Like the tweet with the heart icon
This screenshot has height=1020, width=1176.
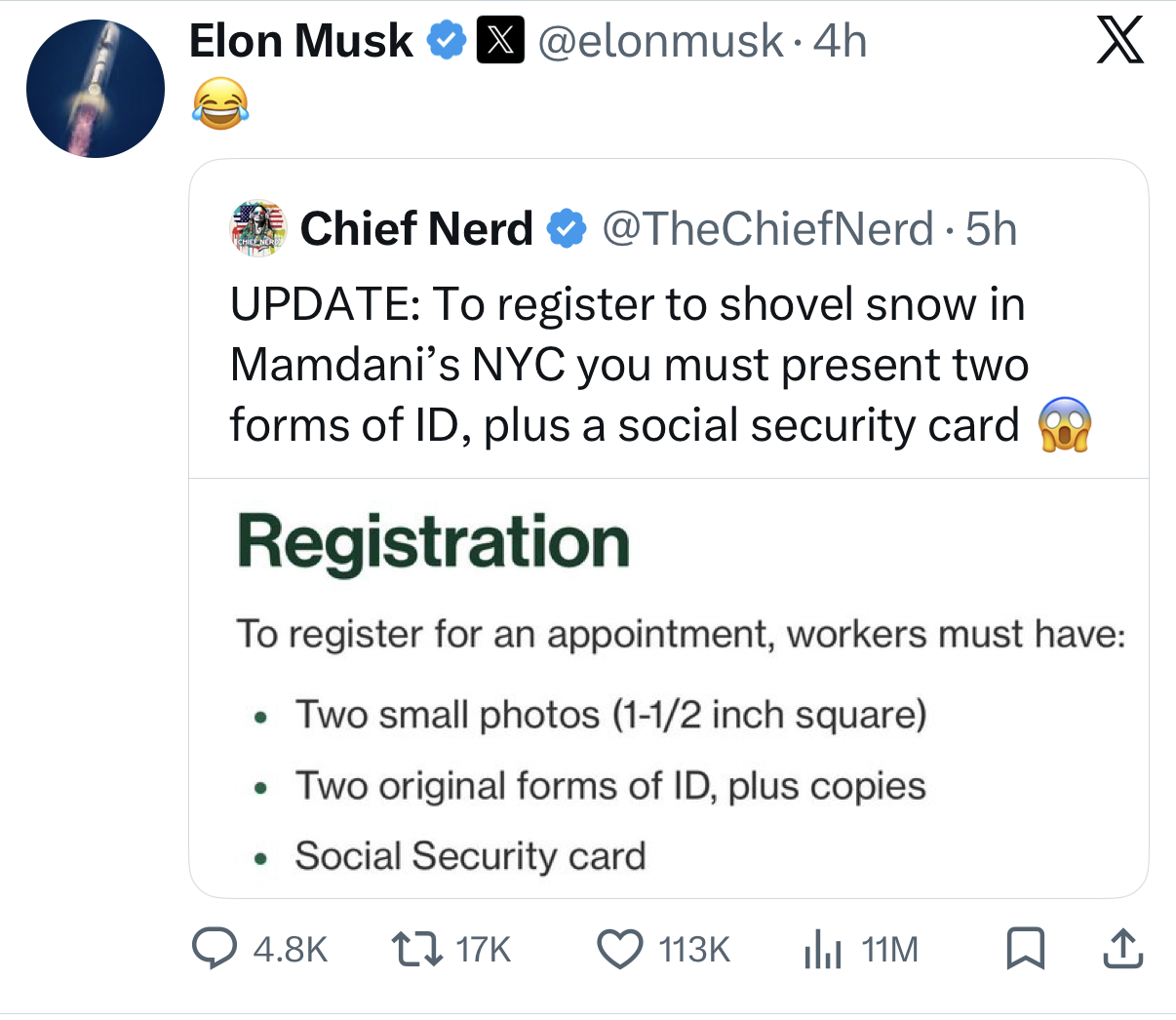coord(619,949)
